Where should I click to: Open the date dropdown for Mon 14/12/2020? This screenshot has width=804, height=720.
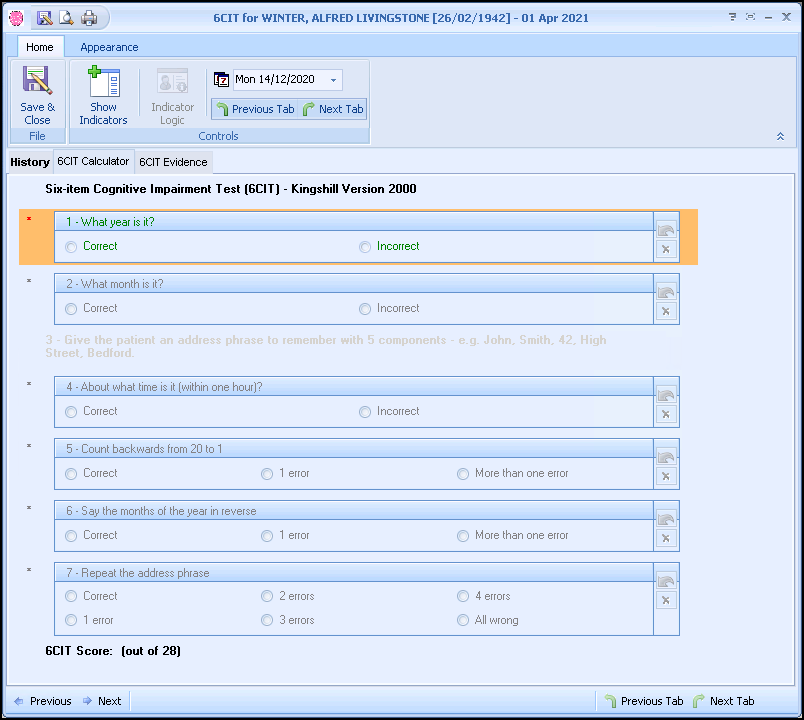pos(334,78)
